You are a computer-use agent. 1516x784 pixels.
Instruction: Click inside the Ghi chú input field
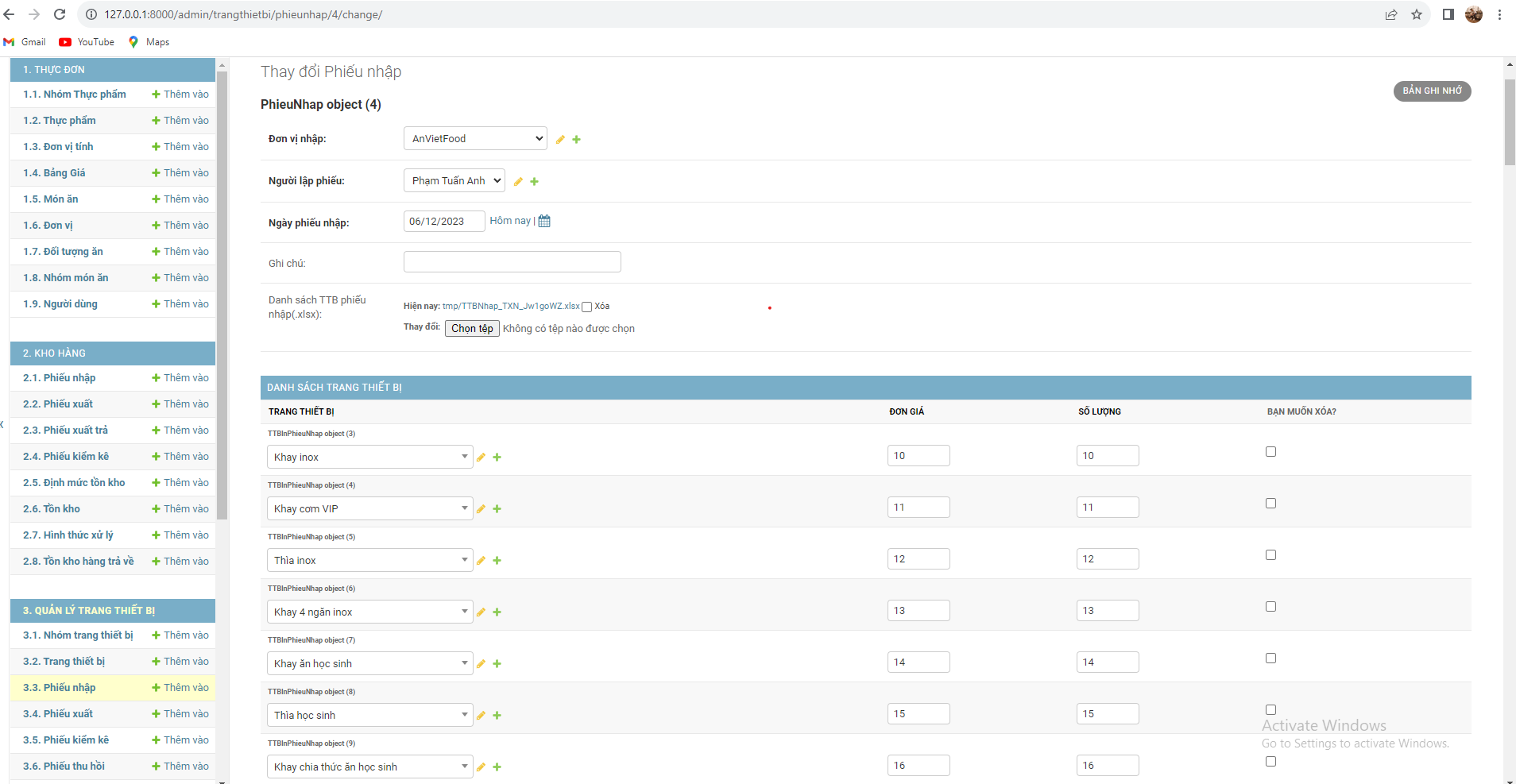tap(512, 261)
